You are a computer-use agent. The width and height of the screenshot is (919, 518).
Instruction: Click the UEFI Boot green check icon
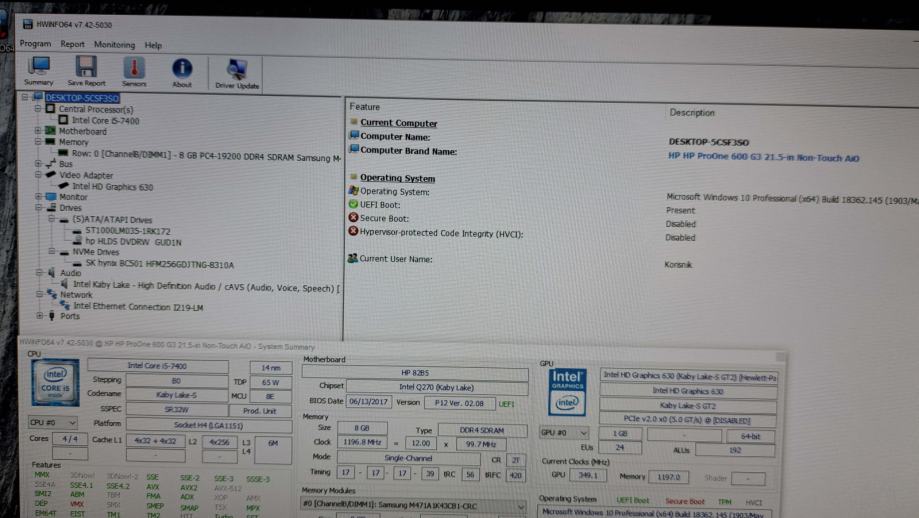click(x=353, y=204)
